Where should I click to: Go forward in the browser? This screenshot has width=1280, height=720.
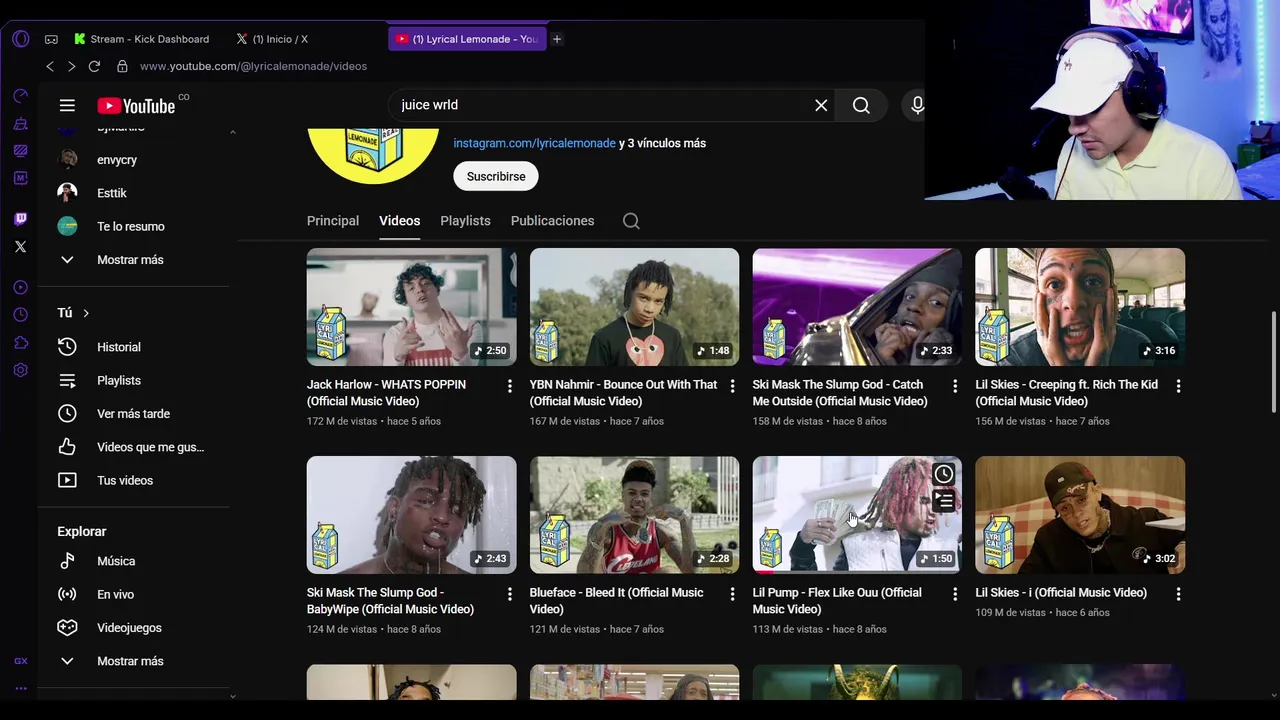[71, 66]
